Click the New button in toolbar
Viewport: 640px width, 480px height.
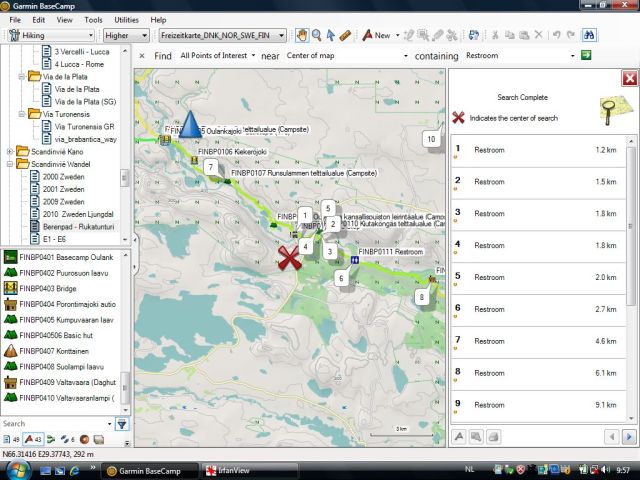pyautogui.click(x=376, y=35)
